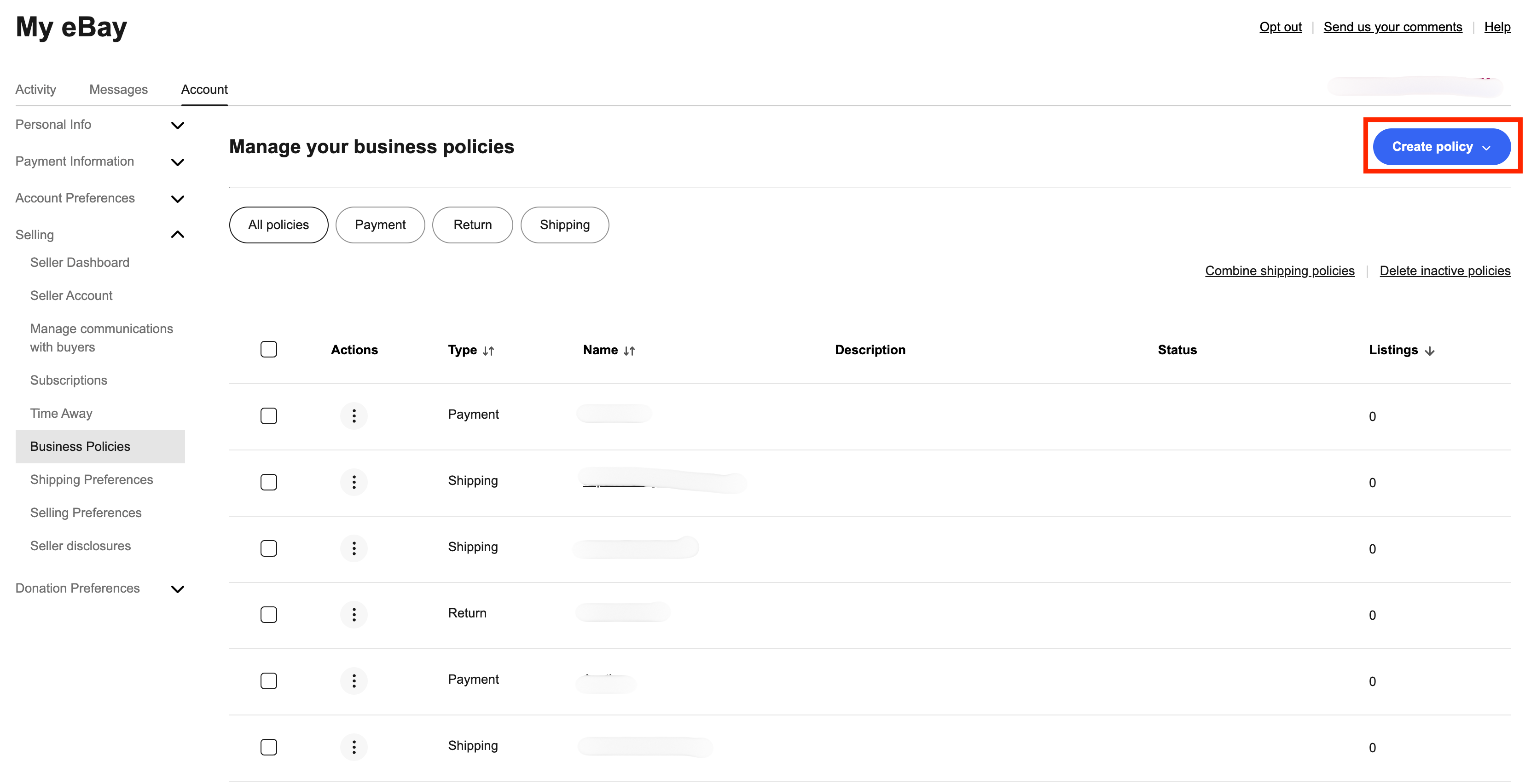Open actions menu for first Shipping row

pyautogui.click(x=354, y=482)
